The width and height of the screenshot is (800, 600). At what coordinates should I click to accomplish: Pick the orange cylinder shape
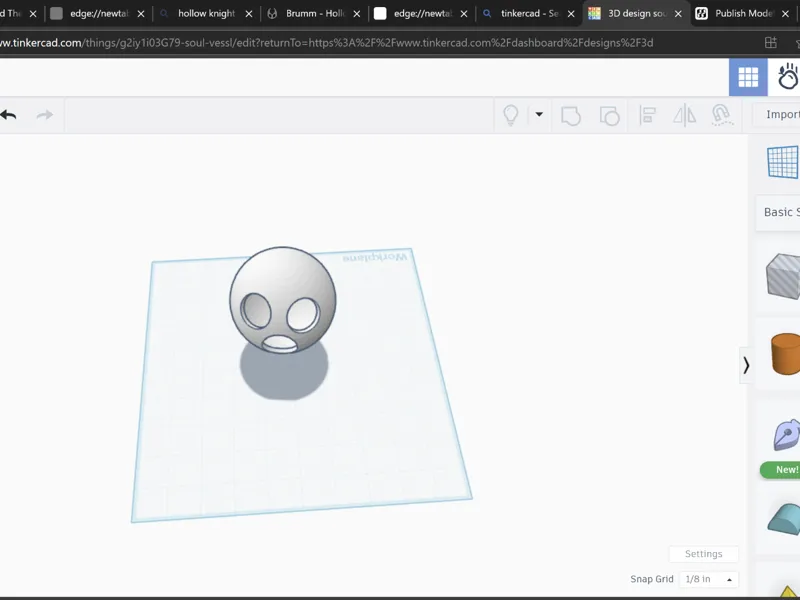point(786,354)
